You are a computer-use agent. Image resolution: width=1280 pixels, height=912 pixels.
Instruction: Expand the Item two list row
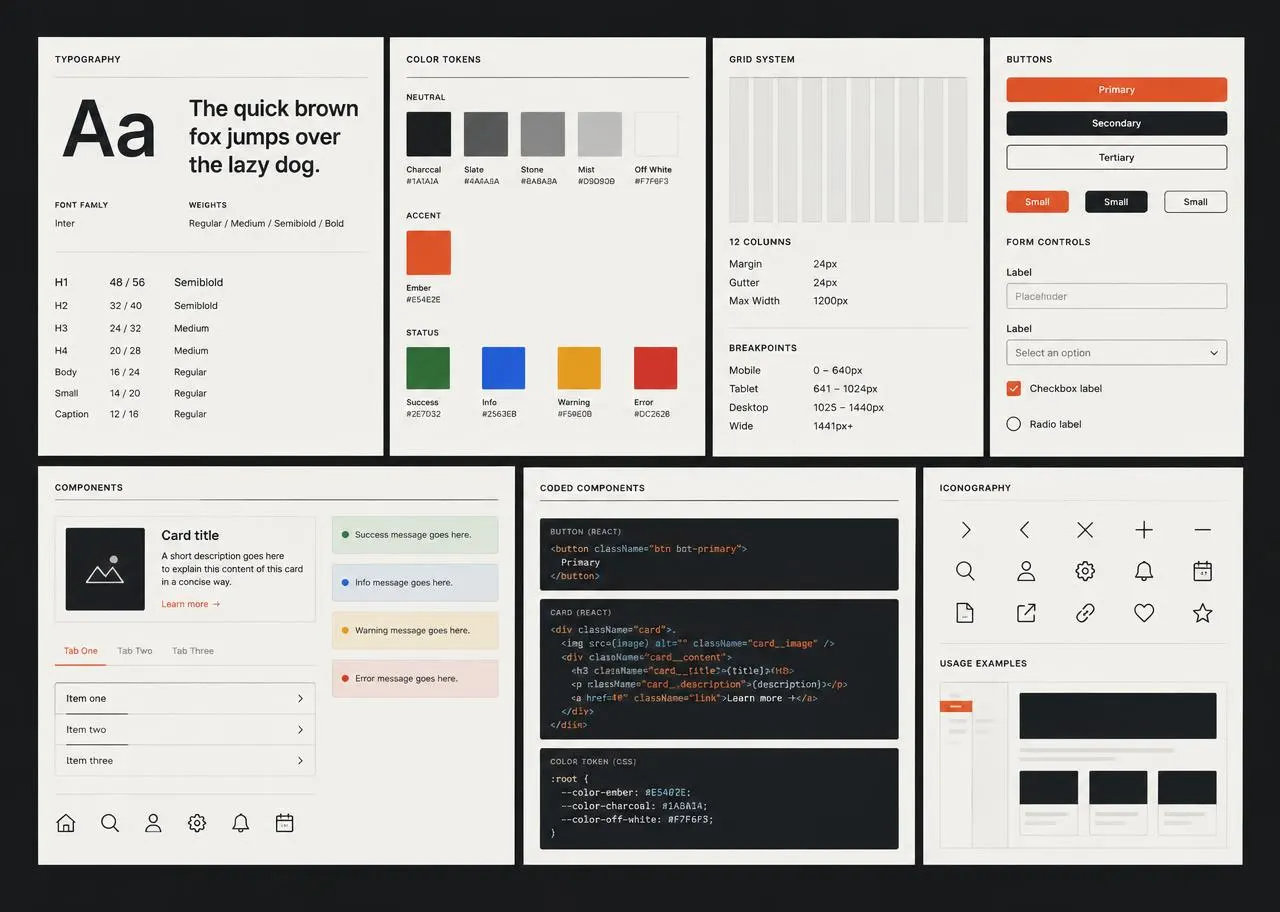click(185, 730)
